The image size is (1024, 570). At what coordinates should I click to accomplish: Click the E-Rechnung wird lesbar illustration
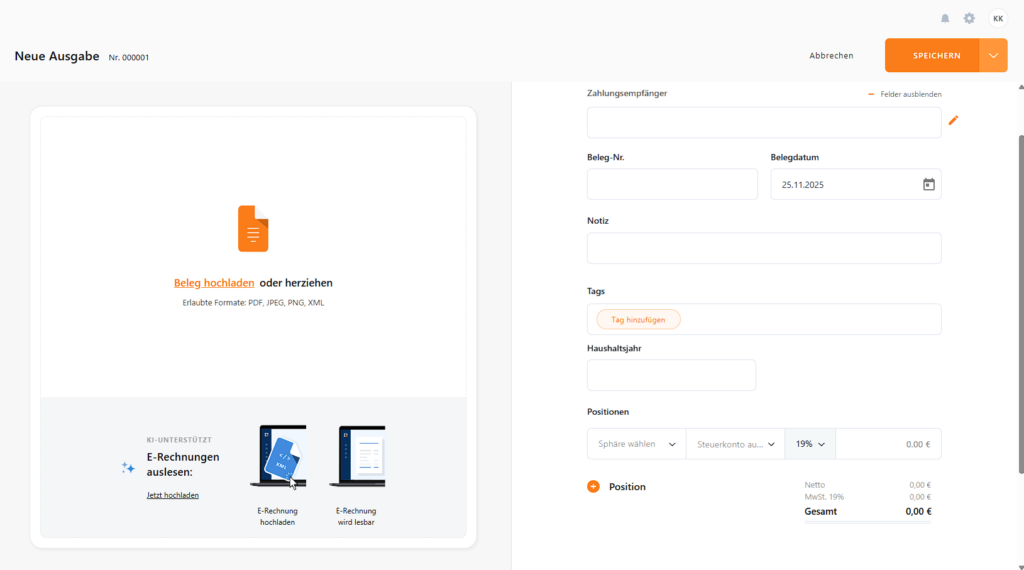(x=357, y=457)
